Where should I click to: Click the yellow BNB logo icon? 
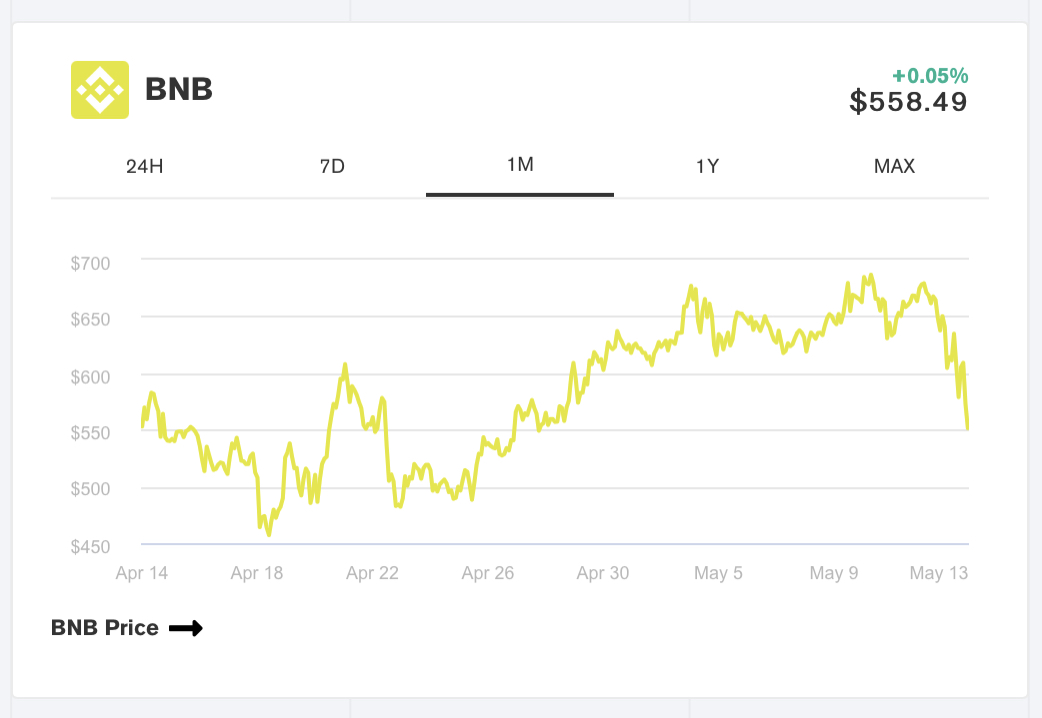(x=99, y=90)
